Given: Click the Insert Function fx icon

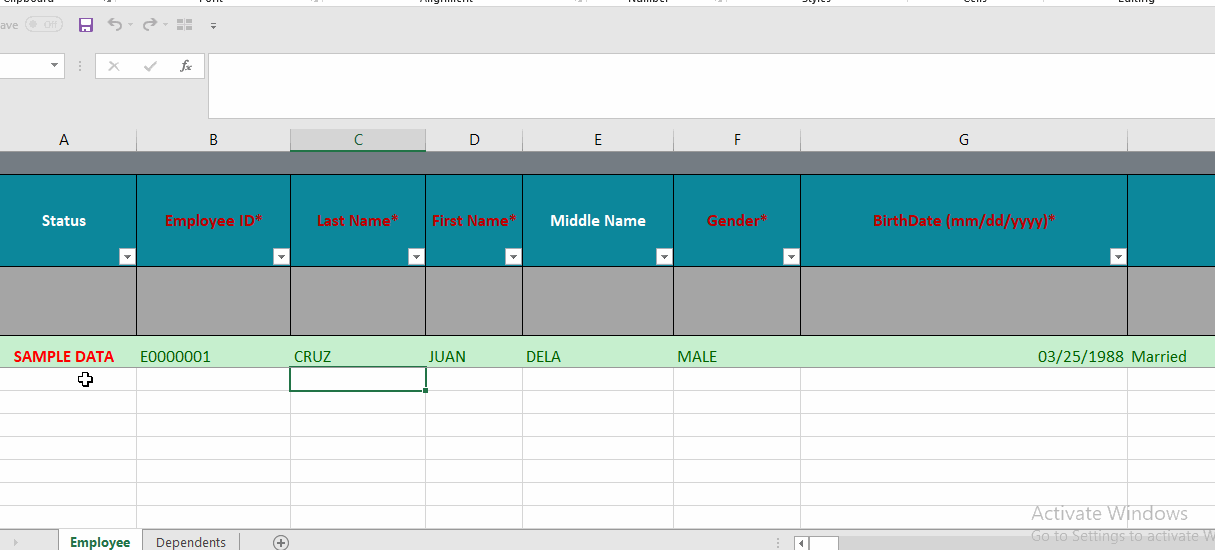Looking at the screenshot, I should [x=185, y=66].
